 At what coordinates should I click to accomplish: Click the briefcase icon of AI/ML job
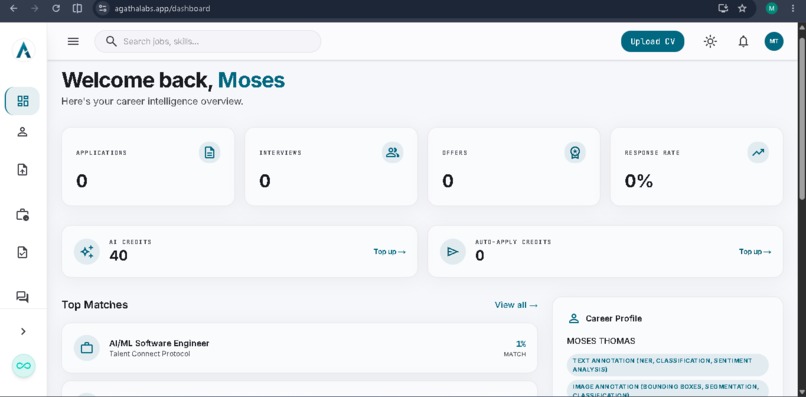click(x=87, y=348)
